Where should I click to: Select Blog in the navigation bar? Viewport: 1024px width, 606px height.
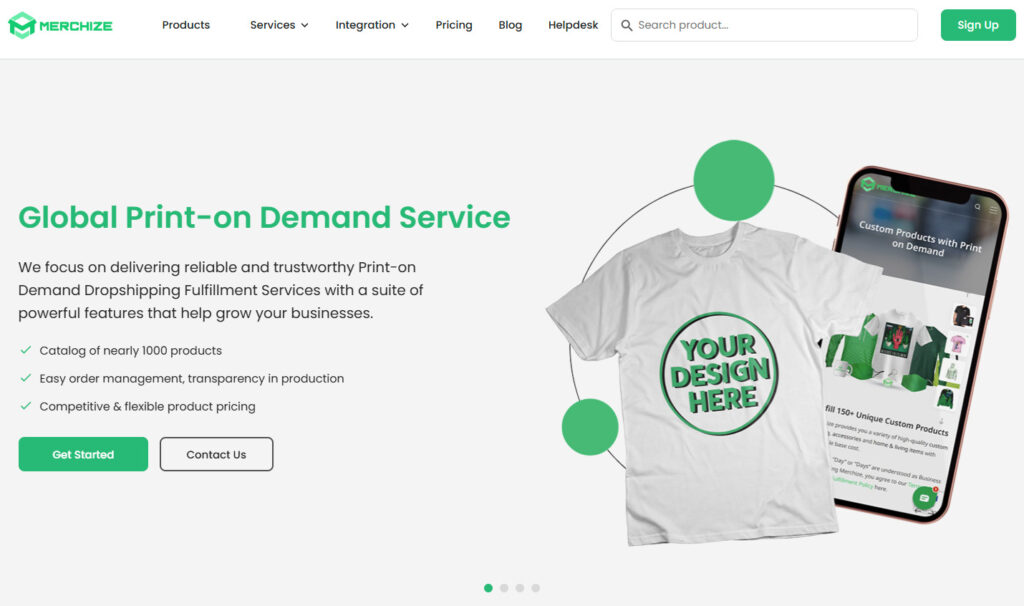coord(510,25)
